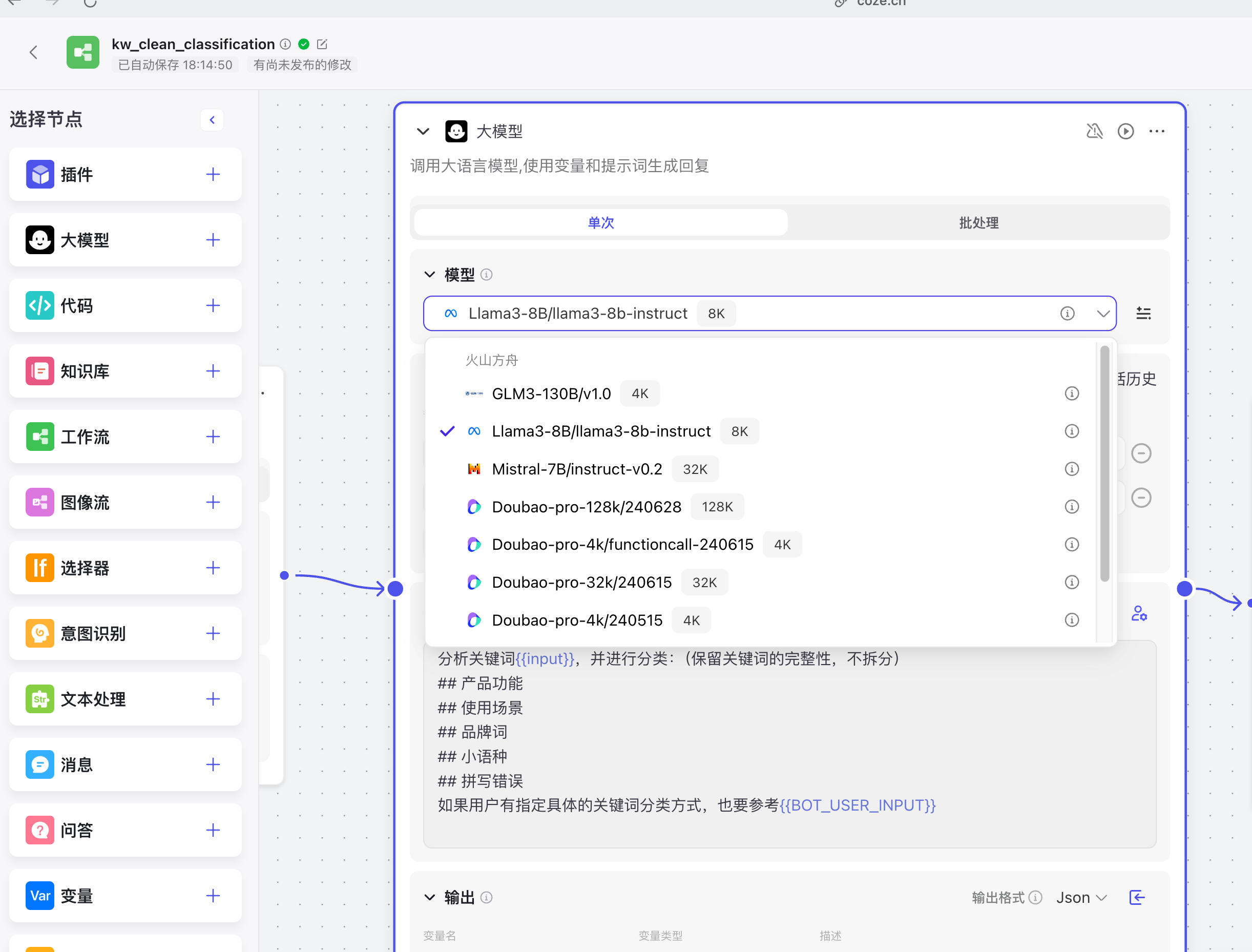Open the node more options menu
Screen dimensions: 1252x952
pyautogui.click(x=1157, y=132)
